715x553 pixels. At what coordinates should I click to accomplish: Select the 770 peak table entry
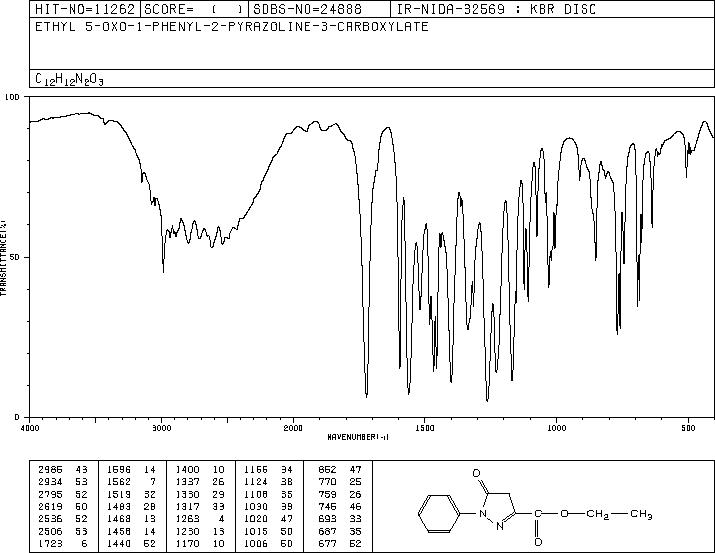coord(340,482)
